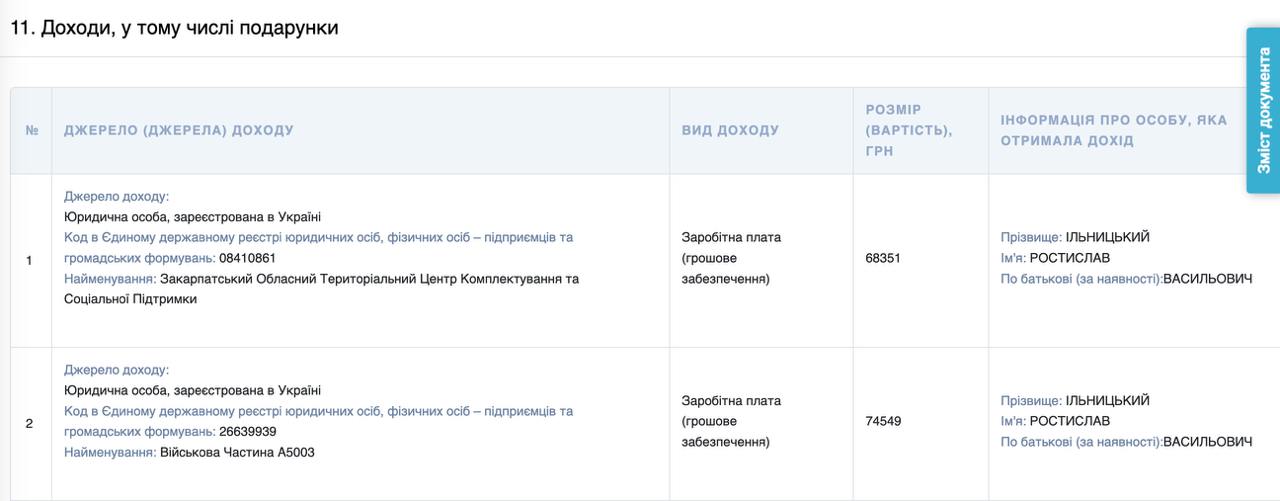
Task: Open the "Зміст документа" side tab
Action: 1263,110
